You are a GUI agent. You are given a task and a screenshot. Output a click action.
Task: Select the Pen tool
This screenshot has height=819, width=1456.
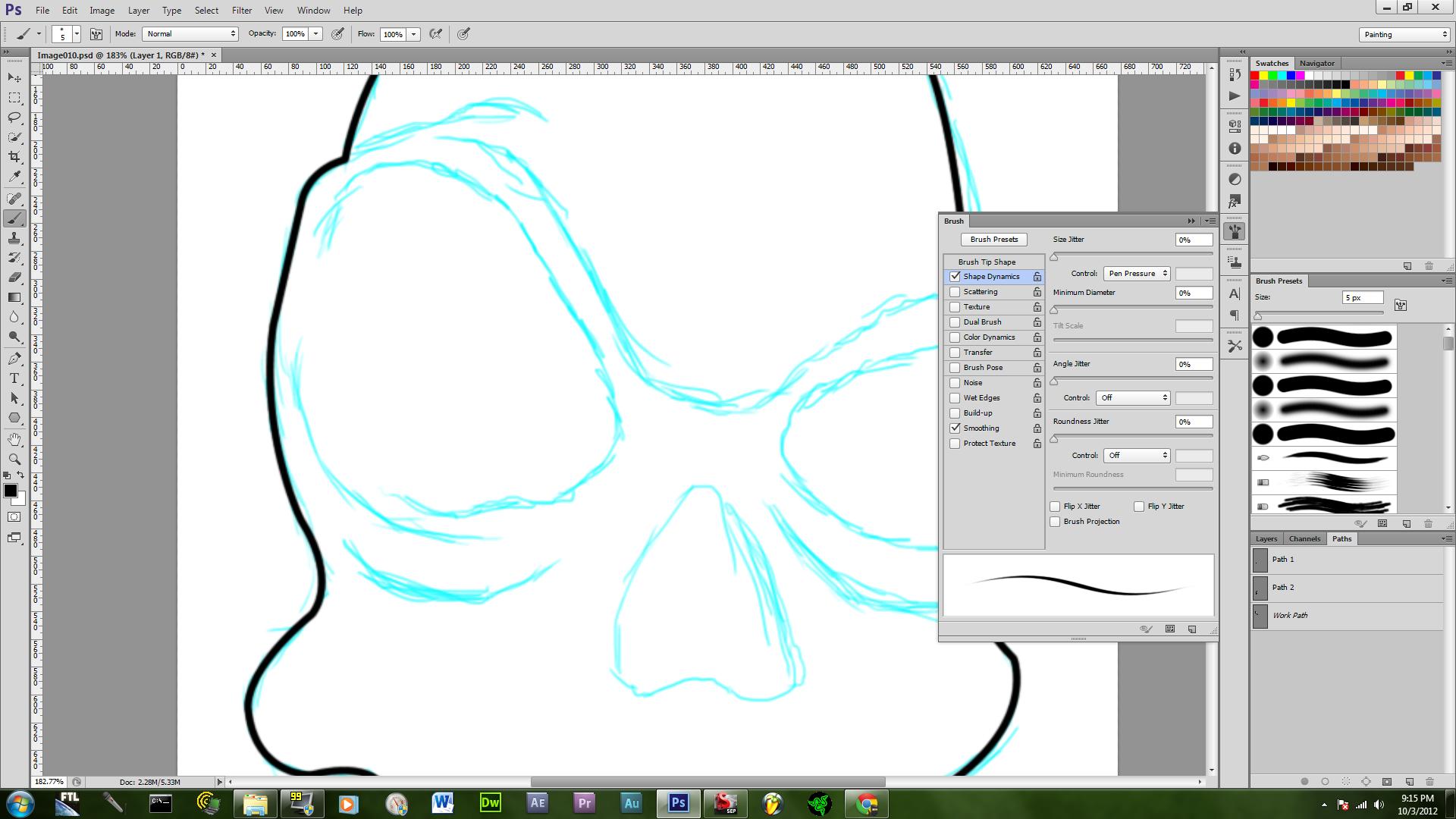tap(14, 359)
